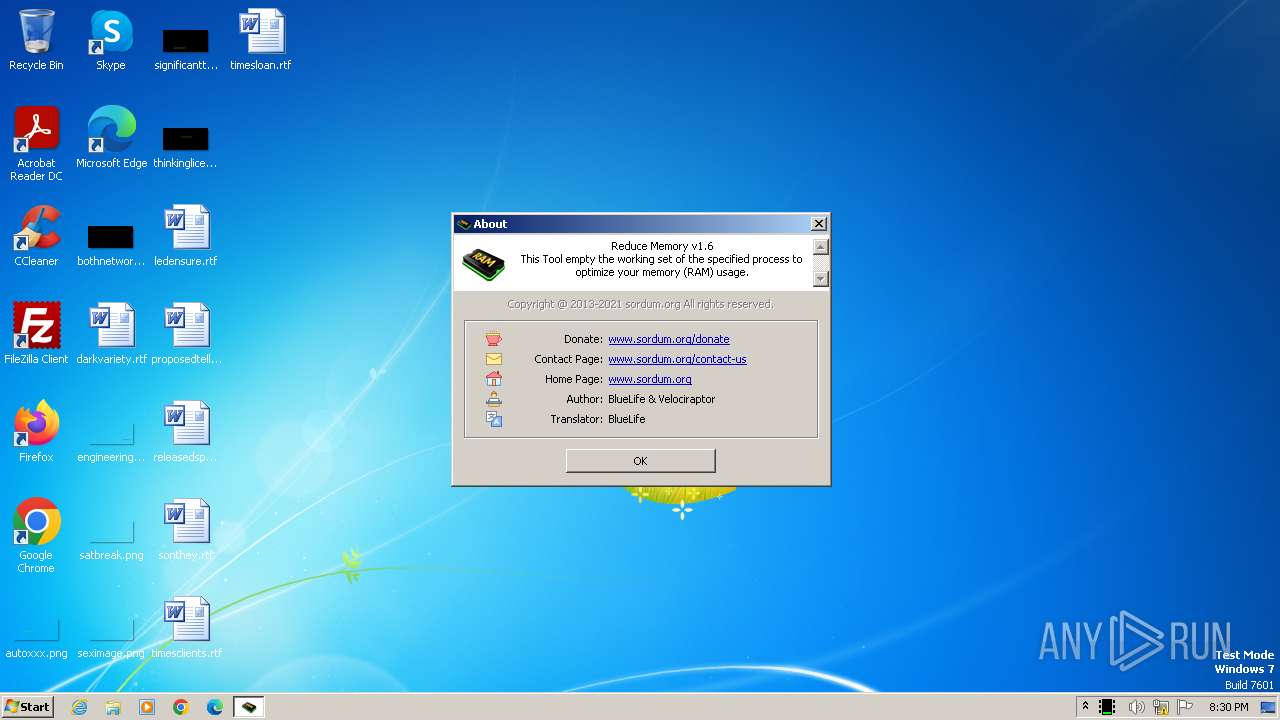Launch Chrome from the taskbar
The height and width of the screenshot is (720, 1280).
181,707
